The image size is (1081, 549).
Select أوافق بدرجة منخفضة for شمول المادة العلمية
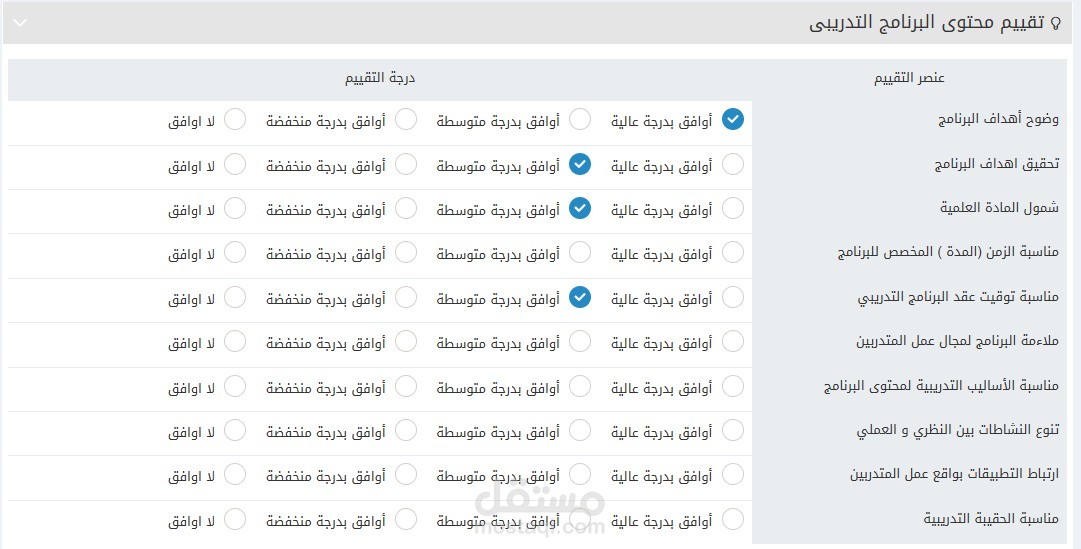[406, 208]
